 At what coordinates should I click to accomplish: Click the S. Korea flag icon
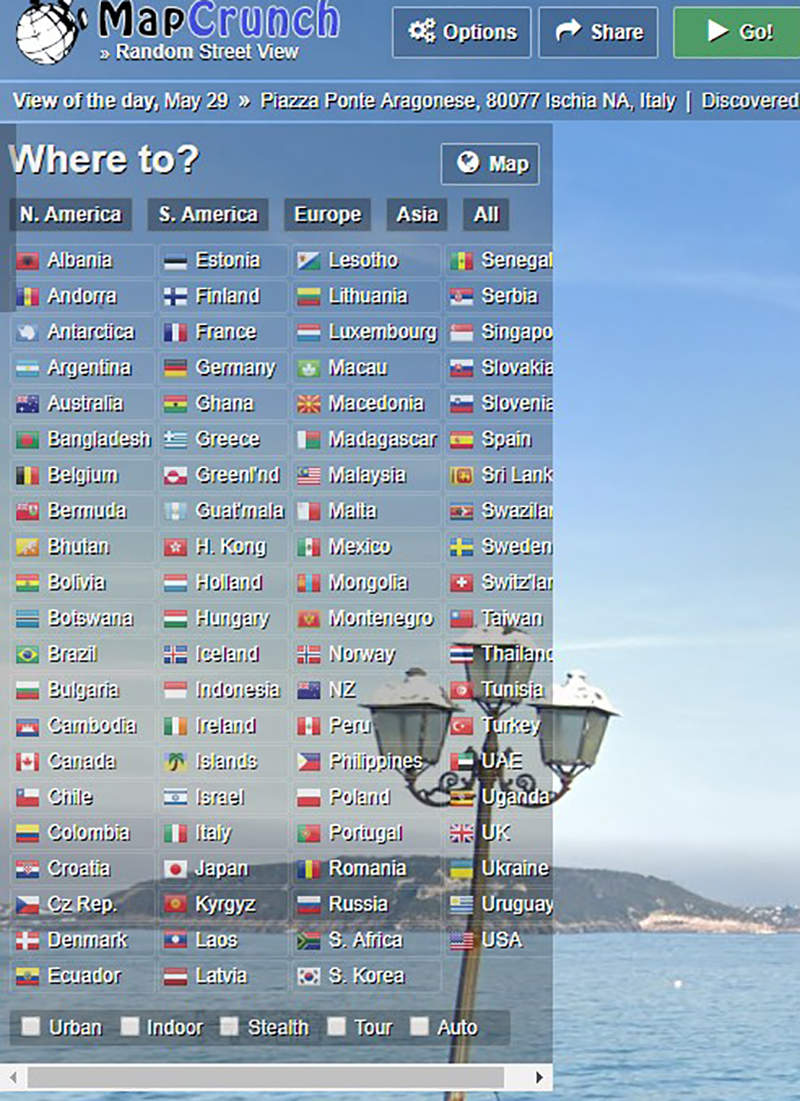(x=309, y=976)
